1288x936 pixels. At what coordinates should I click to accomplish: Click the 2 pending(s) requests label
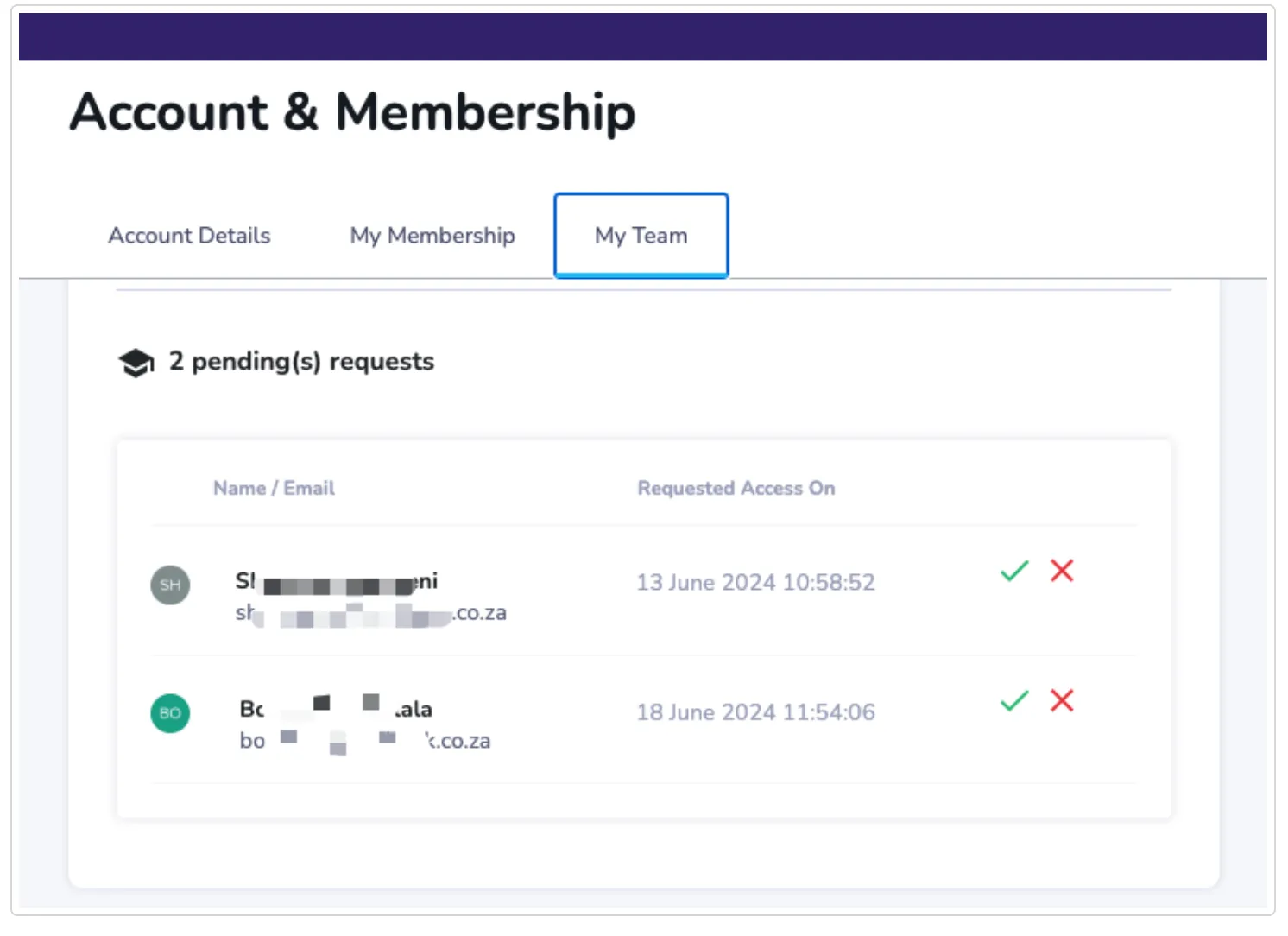tap(301, 362)
